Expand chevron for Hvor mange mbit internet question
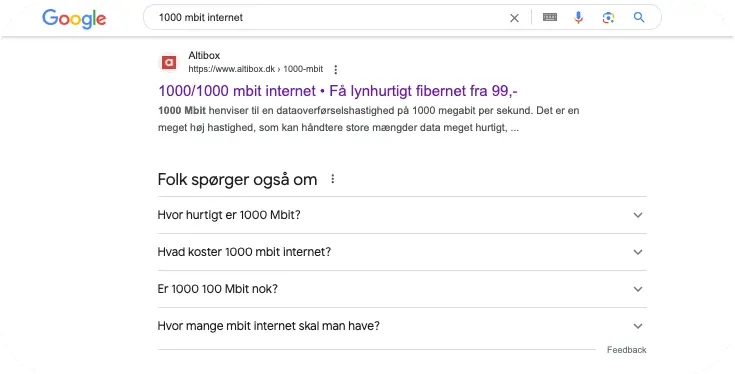Image resolution: width=735 pixels, height=374 pixels. [638, 326]
